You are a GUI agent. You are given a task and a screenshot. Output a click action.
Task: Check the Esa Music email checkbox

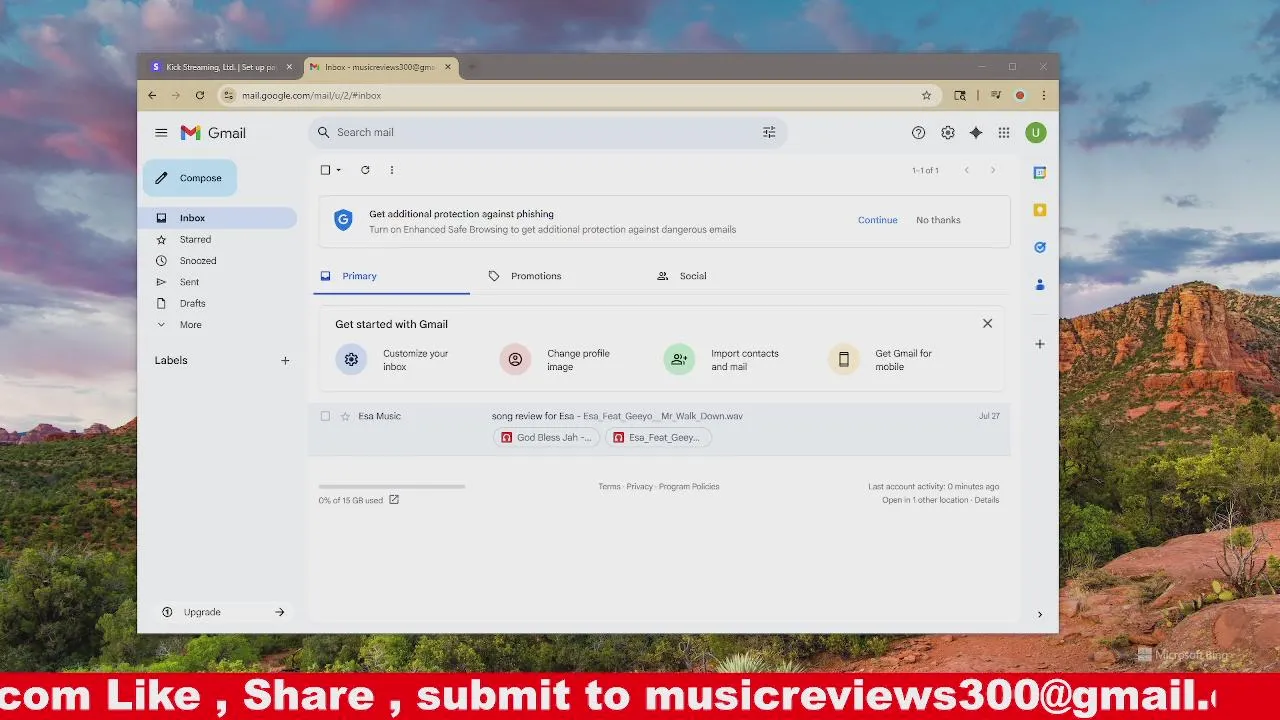coord(325,416)
